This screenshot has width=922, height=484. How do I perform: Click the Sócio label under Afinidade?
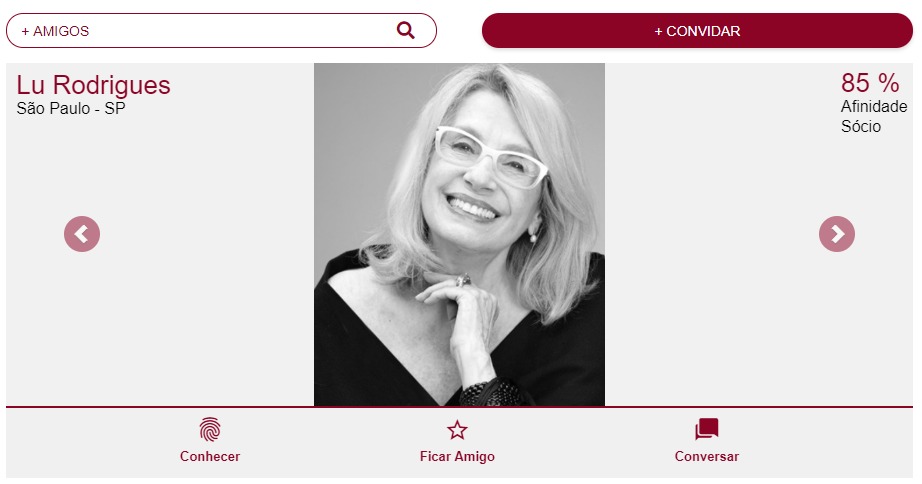point(861,126)
